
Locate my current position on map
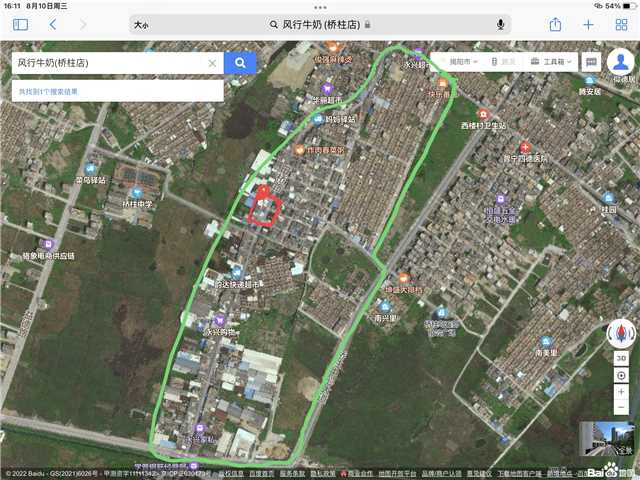pyautogui.click(x=621, y=374)
